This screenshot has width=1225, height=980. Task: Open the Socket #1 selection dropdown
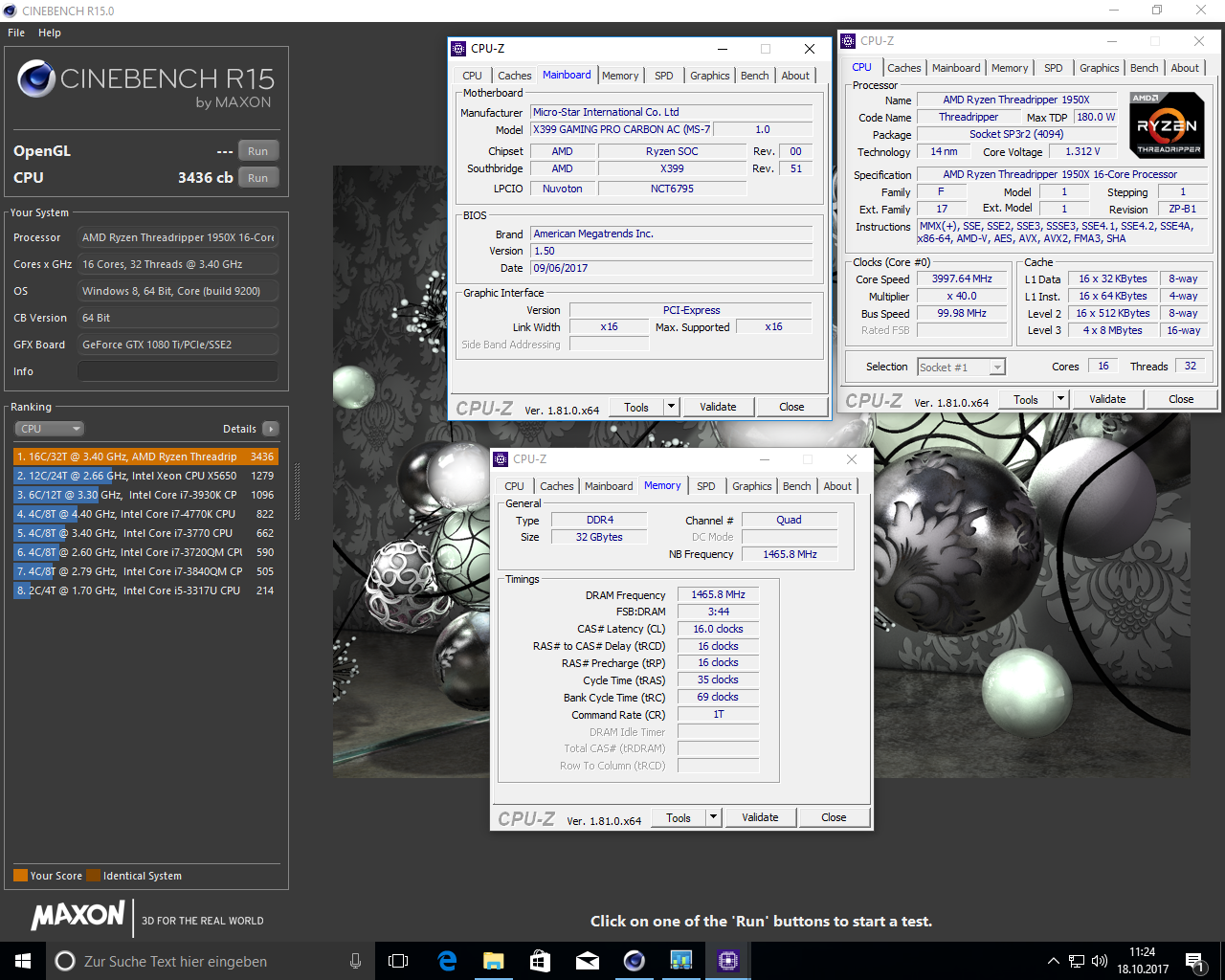pyautogui.click(x=961, y=367)
